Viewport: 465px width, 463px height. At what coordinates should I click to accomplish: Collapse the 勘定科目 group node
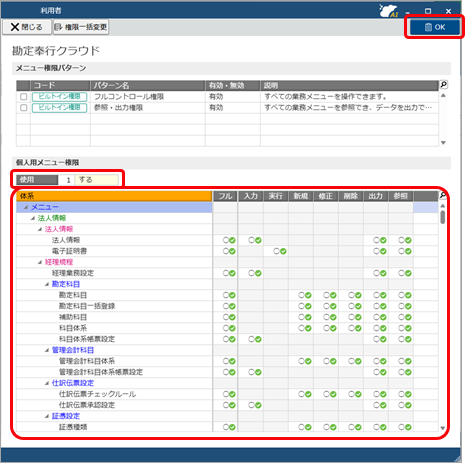point(47,284)
